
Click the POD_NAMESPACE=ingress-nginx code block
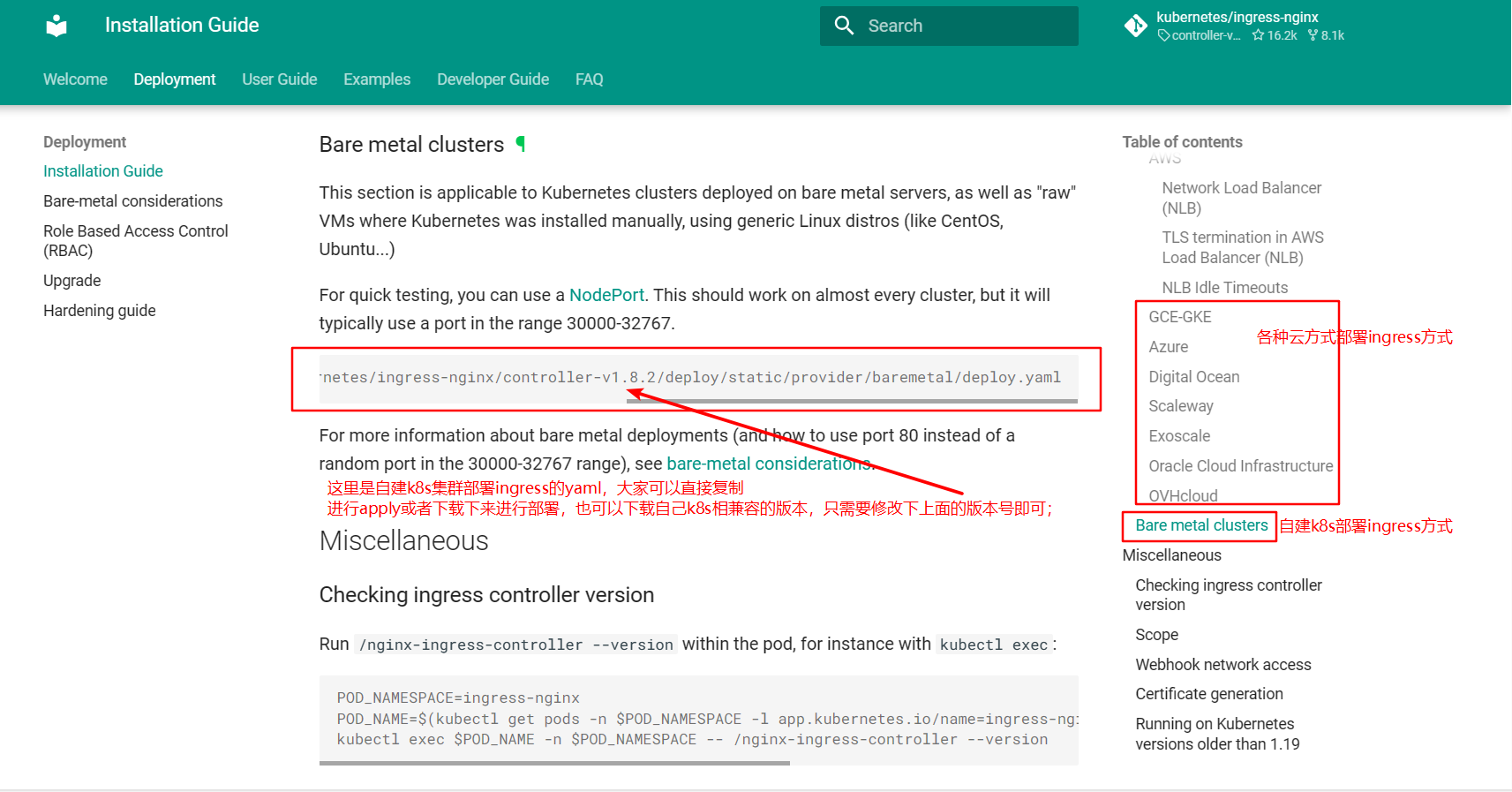click(698, 719)
